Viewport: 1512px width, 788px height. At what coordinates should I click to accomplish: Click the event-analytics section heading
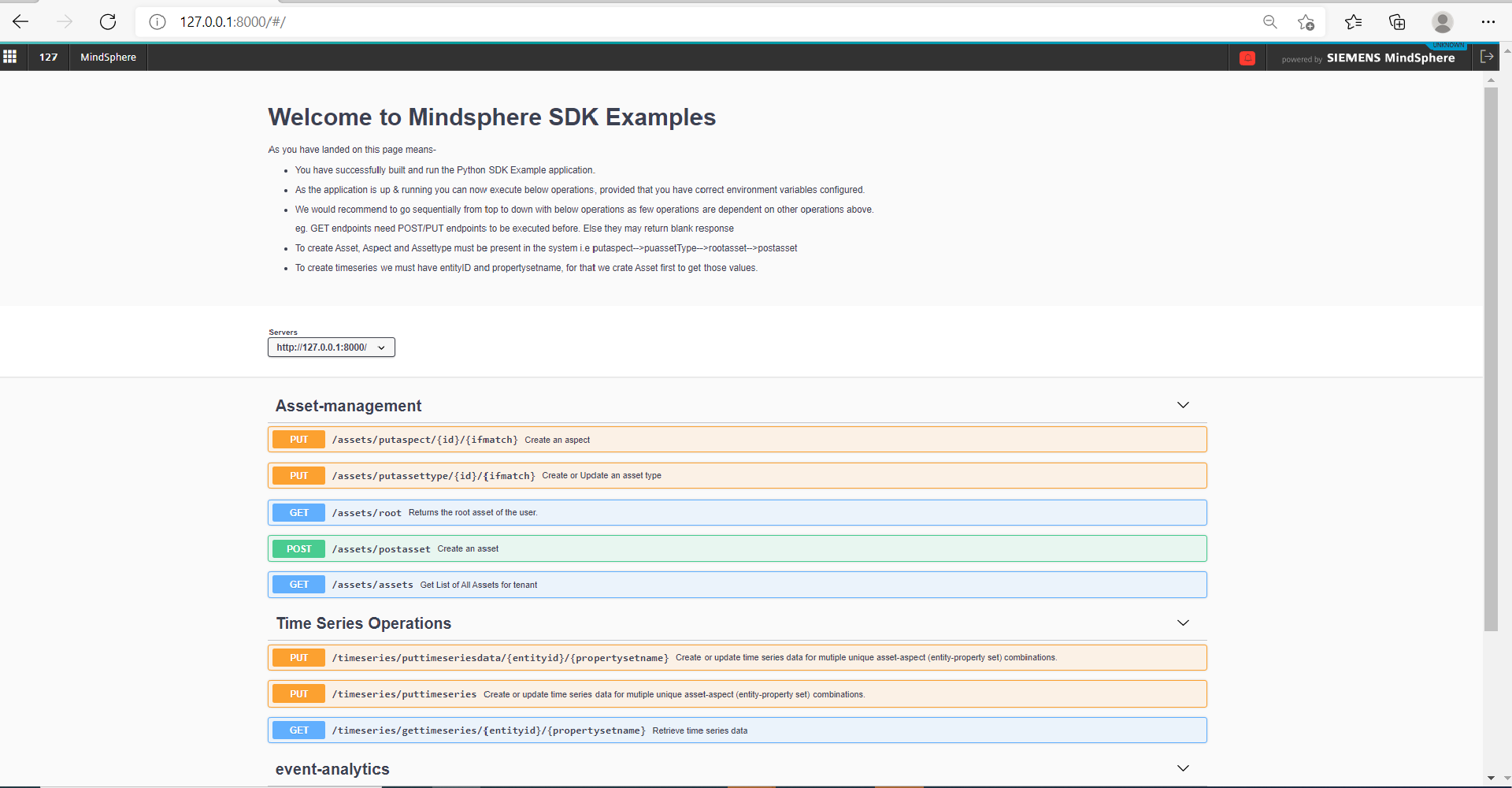click(x=332, y=769)
